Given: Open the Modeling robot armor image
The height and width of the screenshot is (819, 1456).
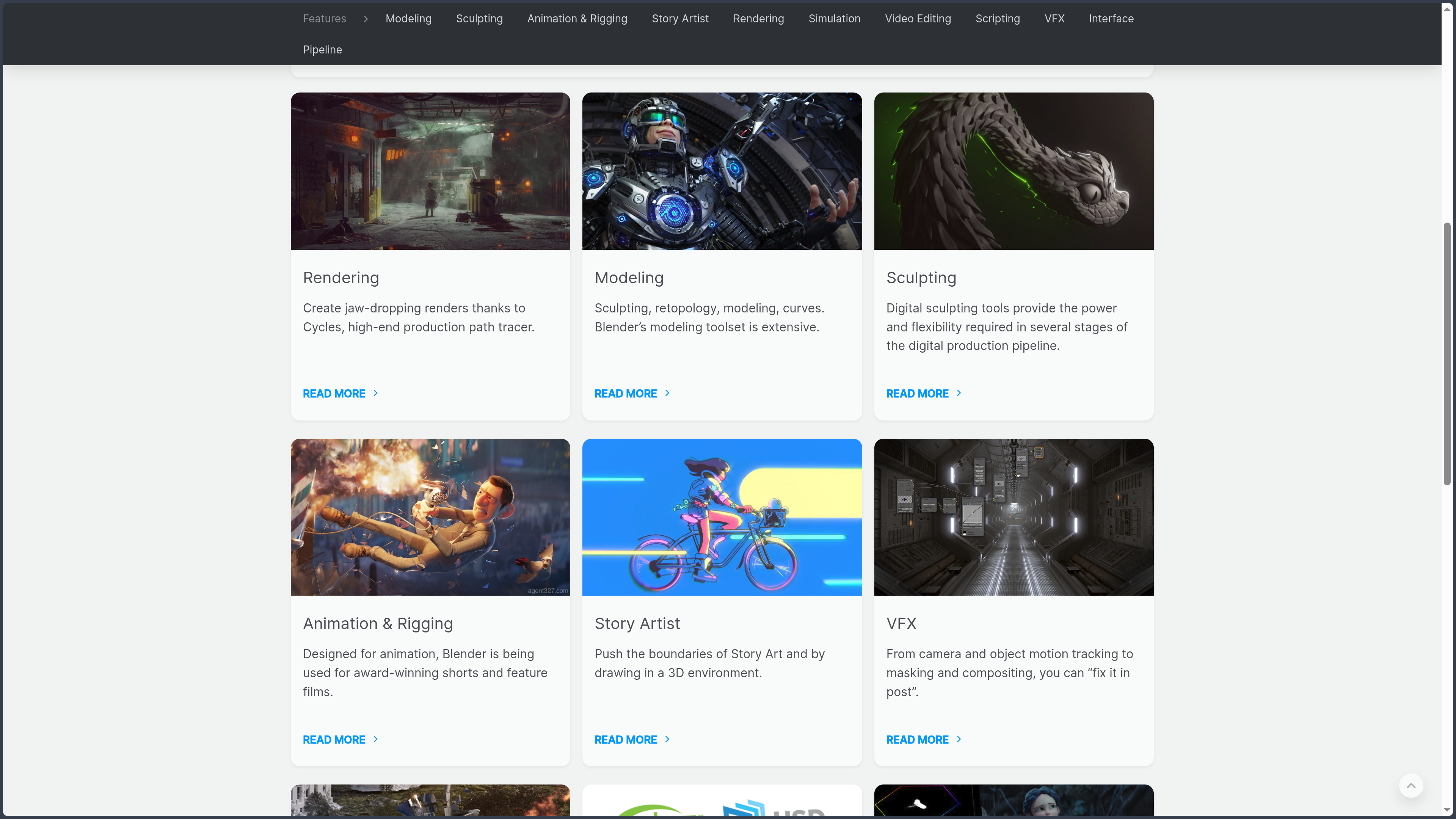Looking at the screenshot, I should pyautogui.click(x=722, y=171).
